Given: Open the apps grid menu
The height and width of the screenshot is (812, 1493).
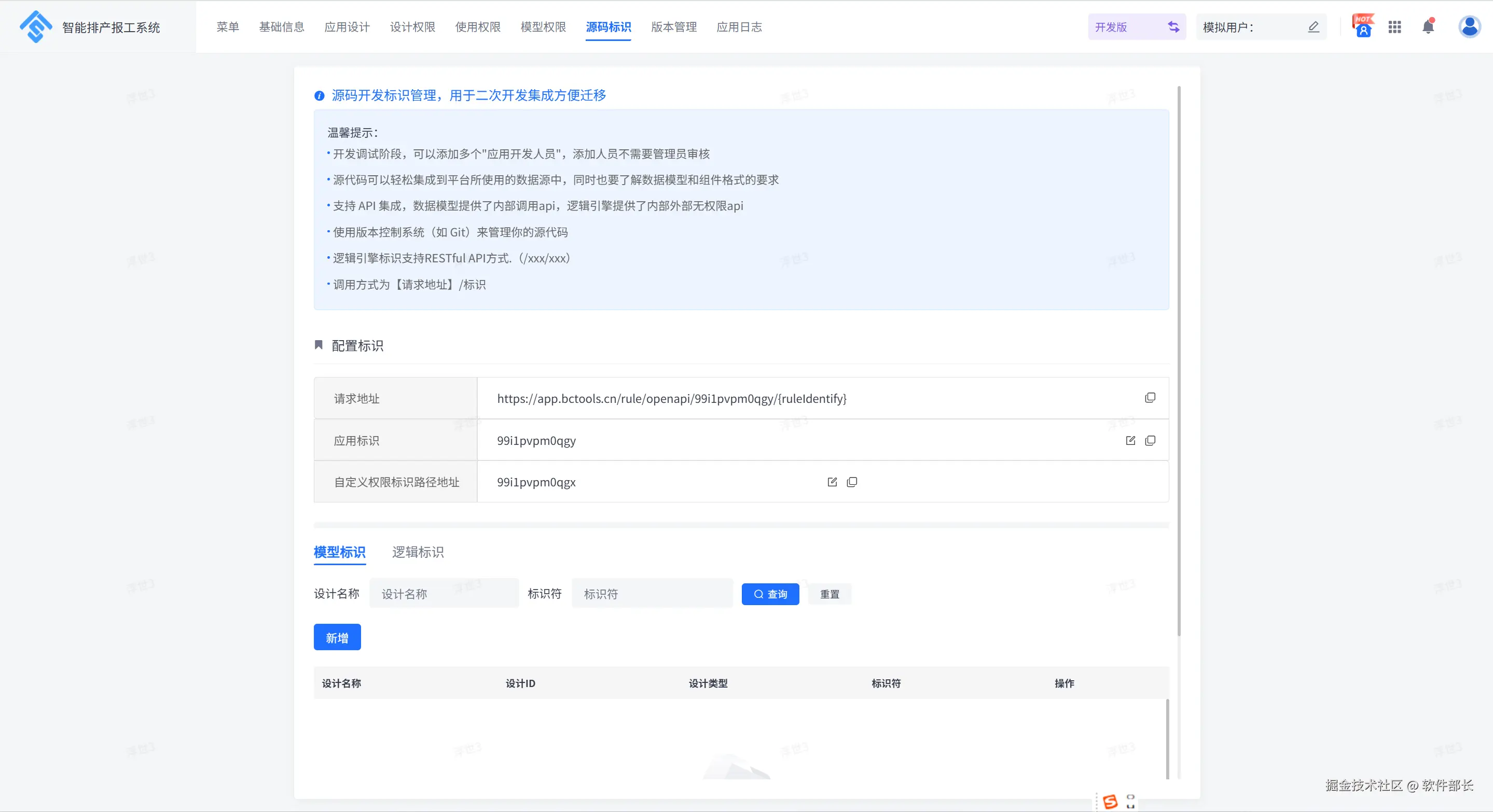Looking at the screenshot, I should 1394,26.
